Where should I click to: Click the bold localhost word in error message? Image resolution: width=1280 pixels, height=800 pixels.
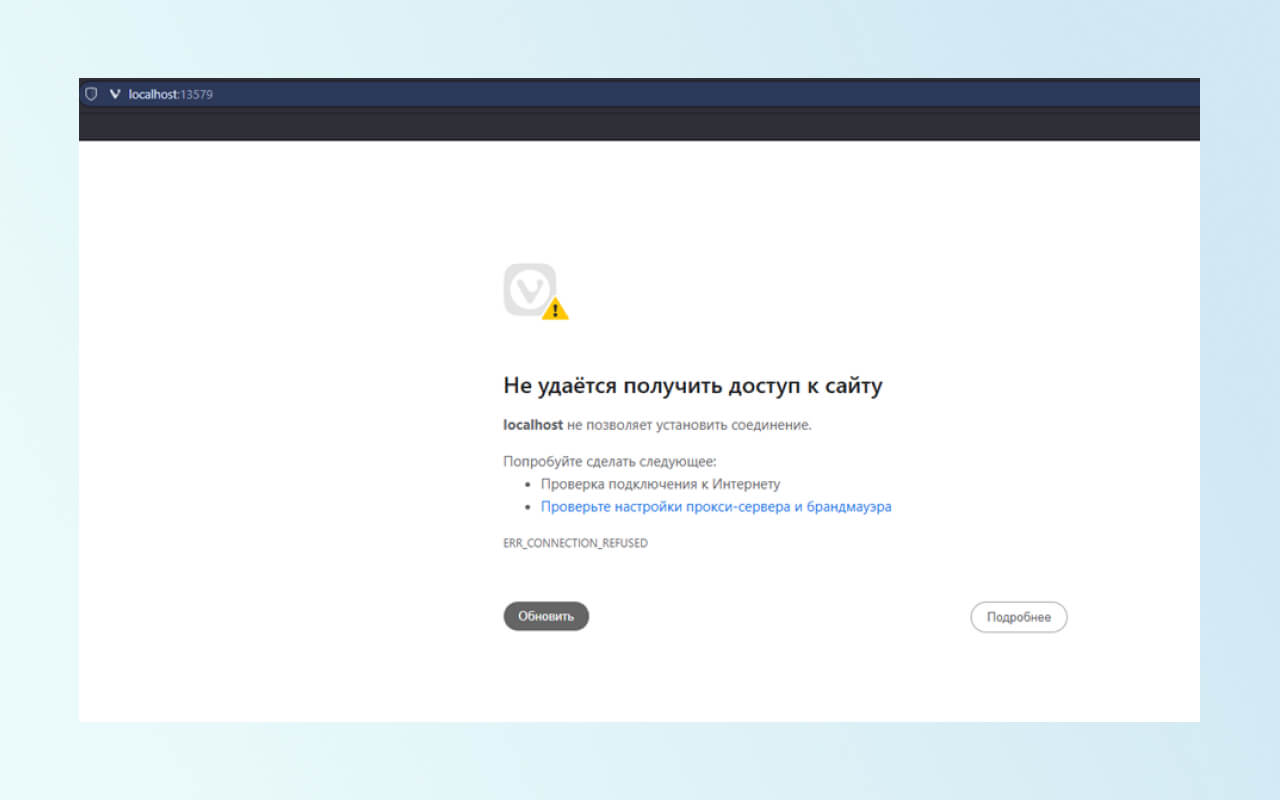533,425
